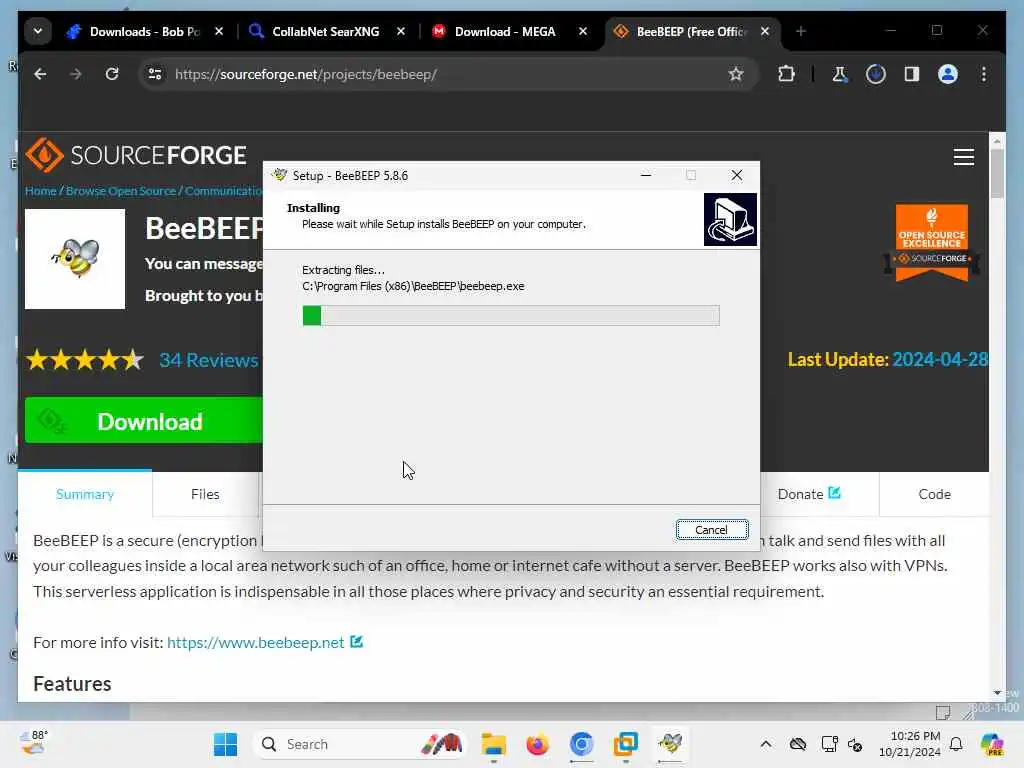Click the installation progress bar
This screenshot has height=768, width=1024.
click(x=511, y=315)
